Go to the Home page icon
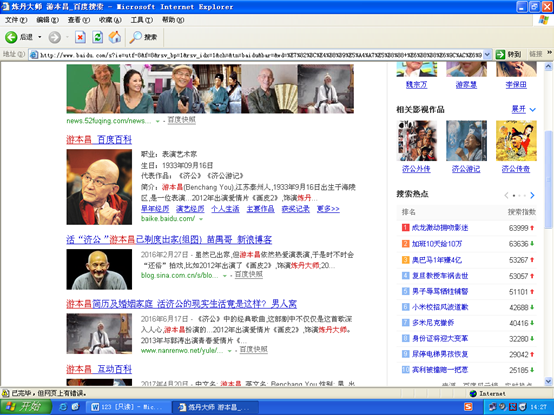Screen dimensions: 554x415 point(114,37)
